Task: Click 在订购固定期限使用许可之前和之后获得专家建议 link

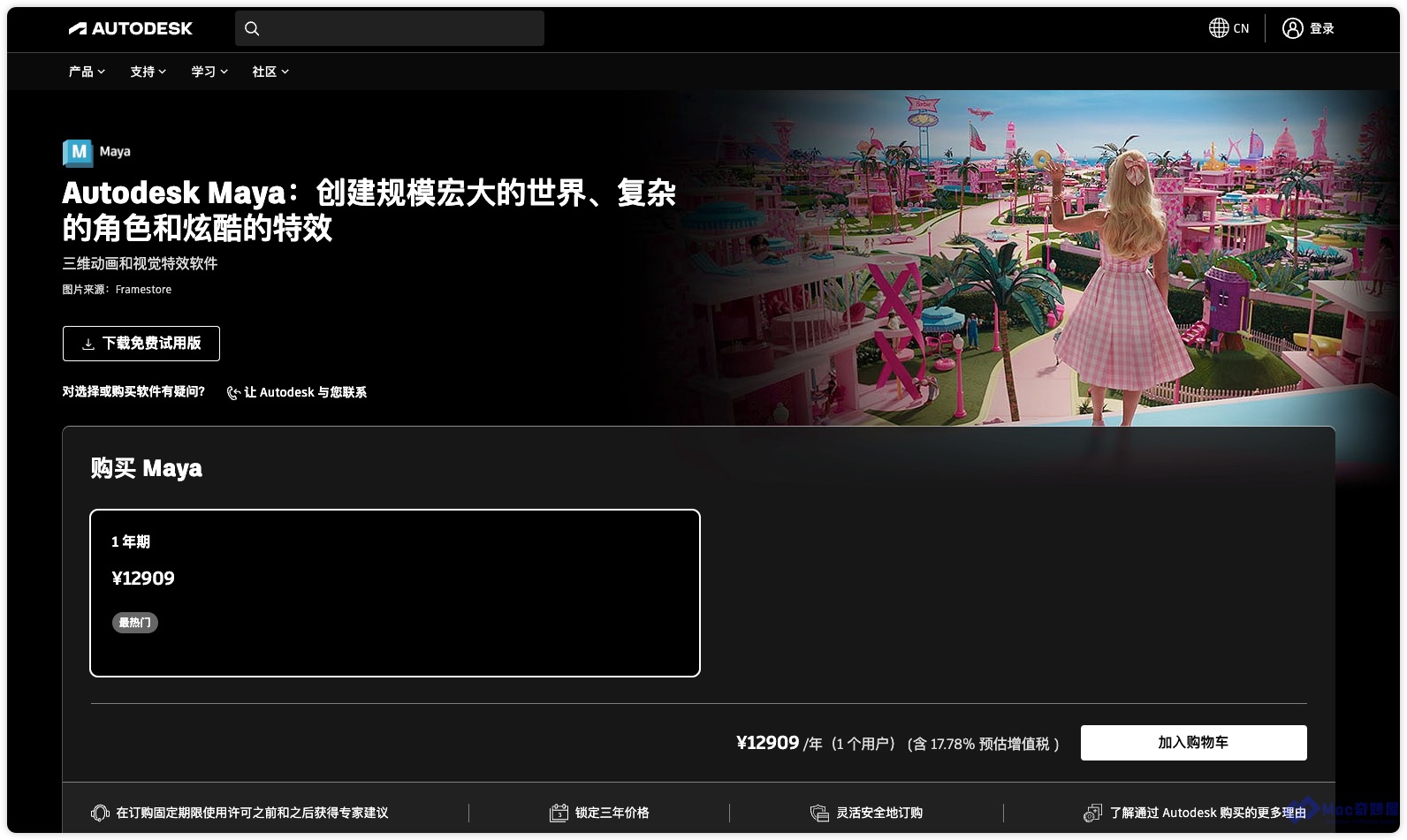Action: (252, 813)
